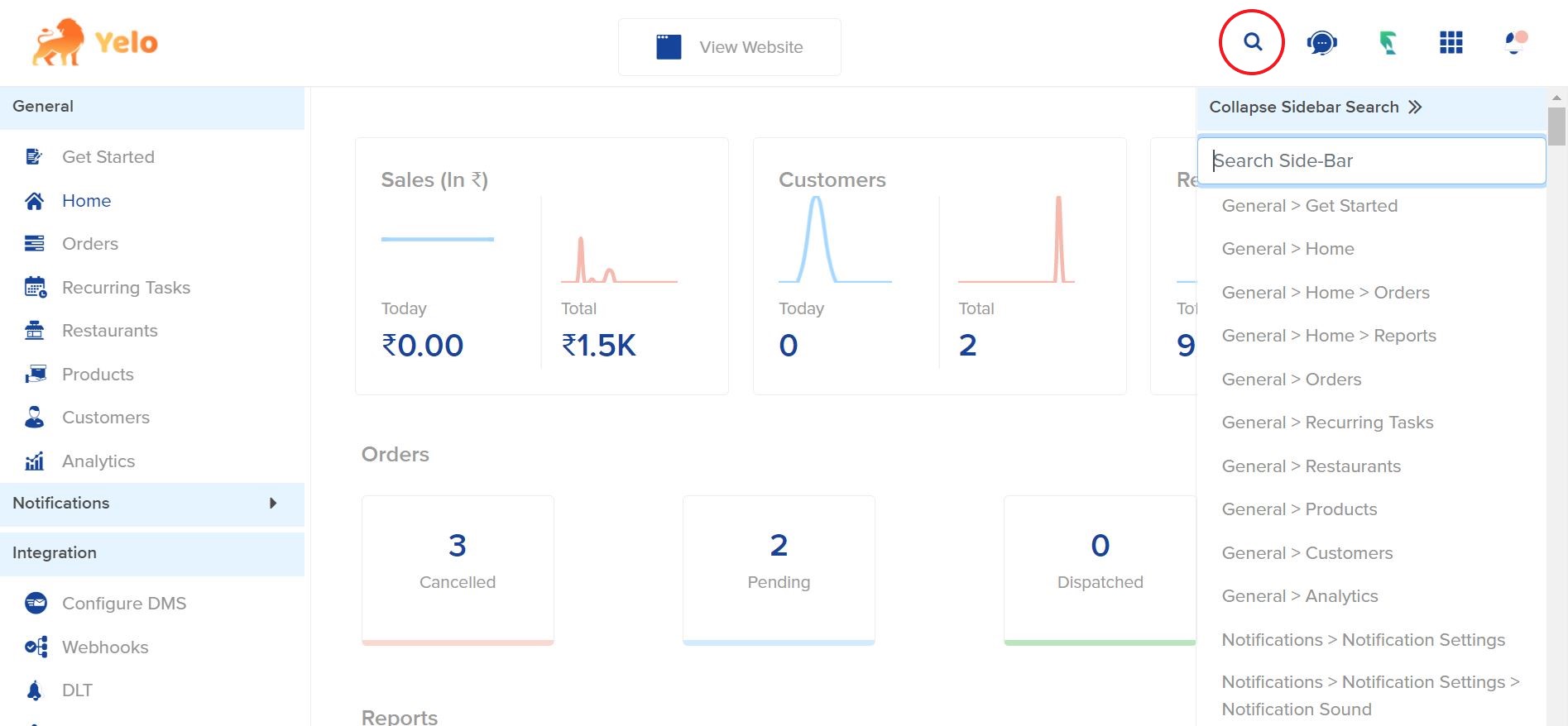Select Customers in the left sidebar

tap(105, 418)
